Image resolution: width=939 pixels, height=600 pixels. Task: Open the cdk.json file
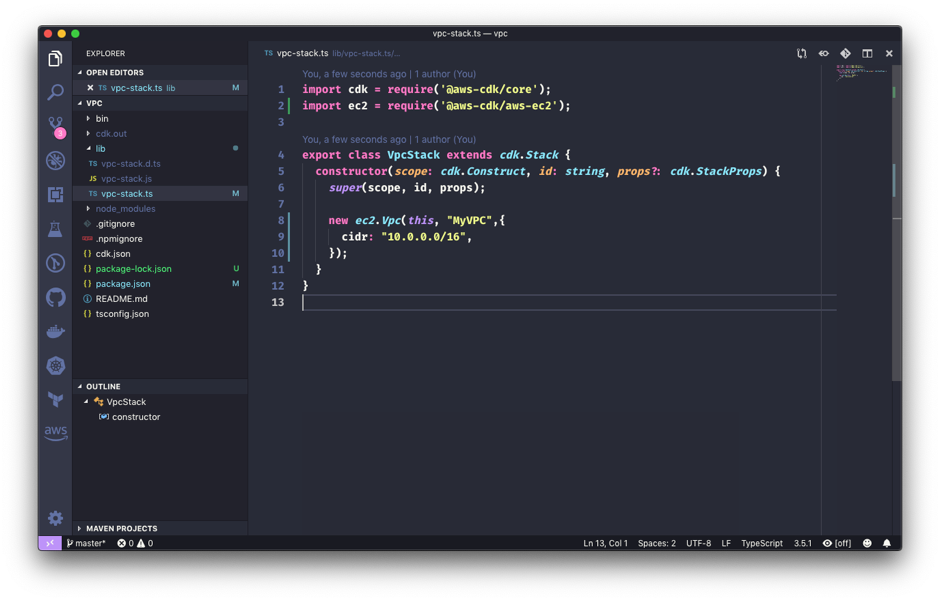160,253
